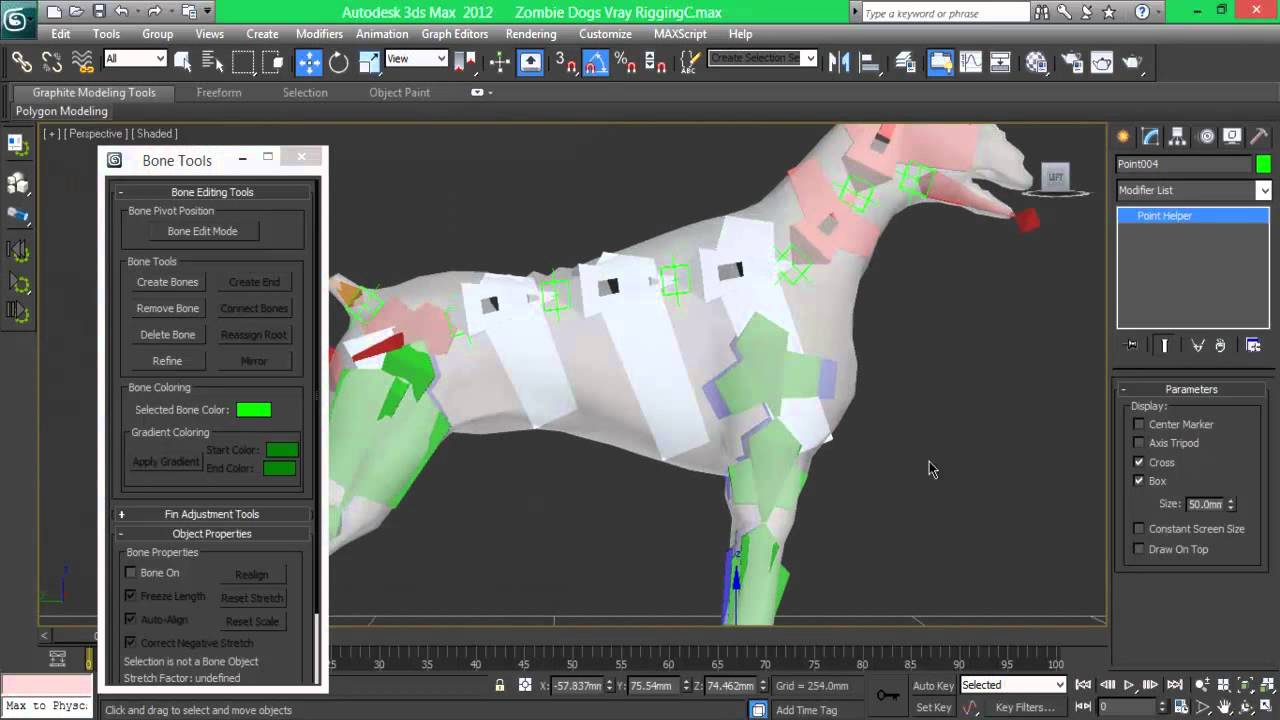Open the Modifiers menu

pyautogui.click(x=319, y=34)
